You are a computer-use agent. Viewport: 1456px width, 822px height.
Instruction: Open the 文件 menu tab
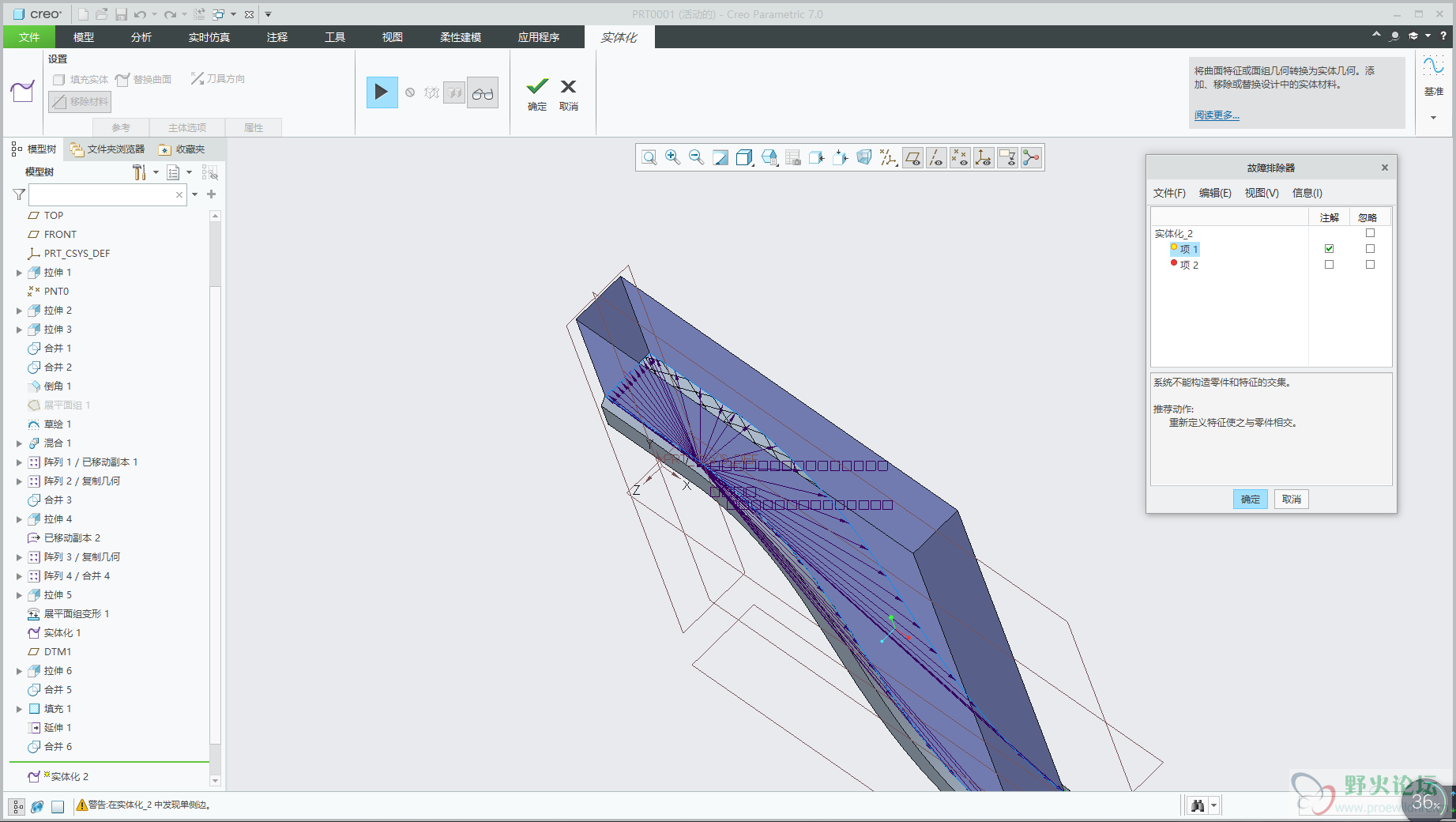click(x=29, y=37)
